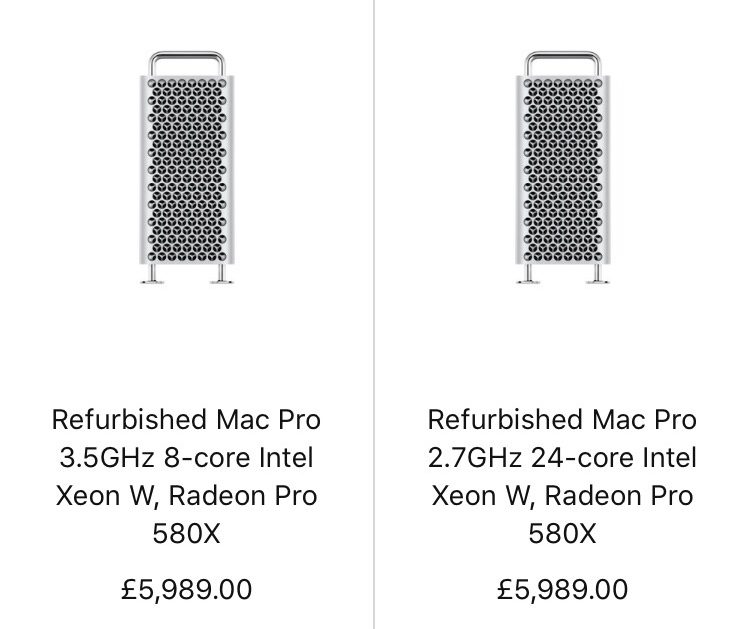Click the £5,989.00 price of the 8-core model

tap(187, 590)
